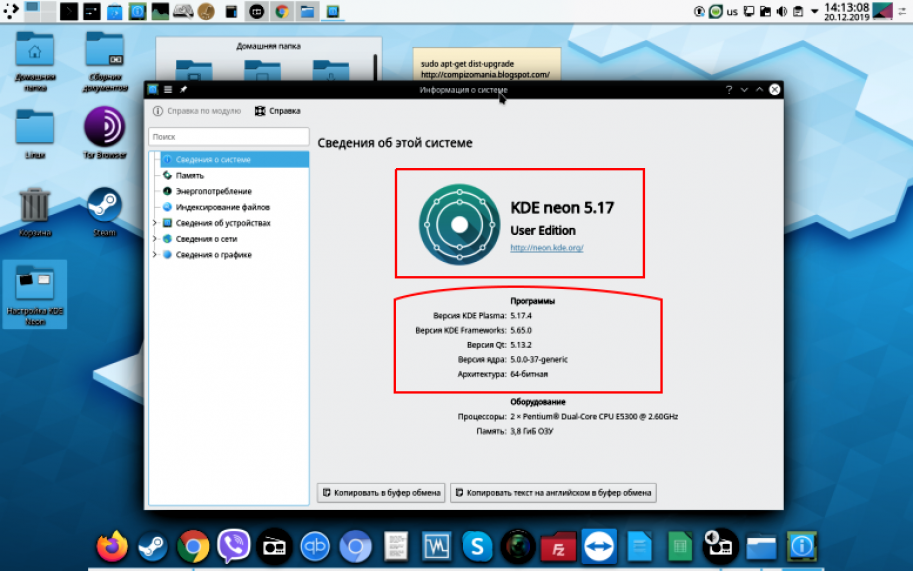Click the pin icon in window titlebar
Image resolution: width=913 pixels, height=571 pixels.
pos(183,90)
